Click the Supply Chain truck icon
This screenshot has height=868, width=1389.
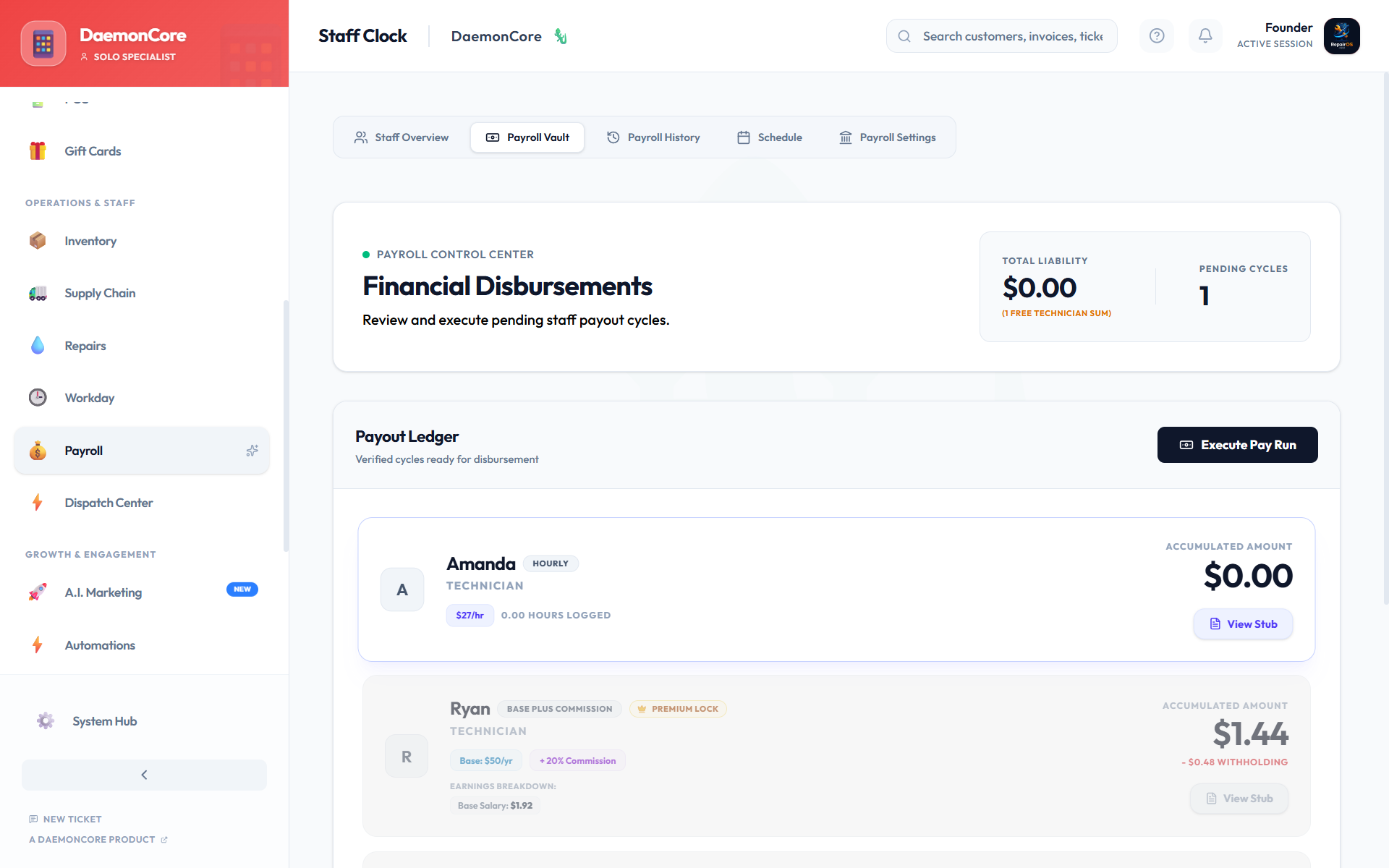(38, 293)
